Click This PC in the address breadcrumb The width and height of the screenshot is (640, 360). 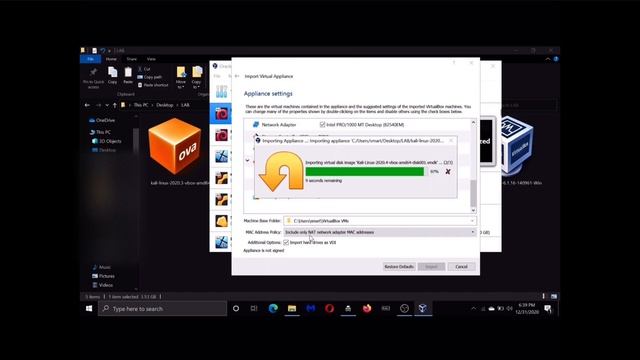point(140,105)
